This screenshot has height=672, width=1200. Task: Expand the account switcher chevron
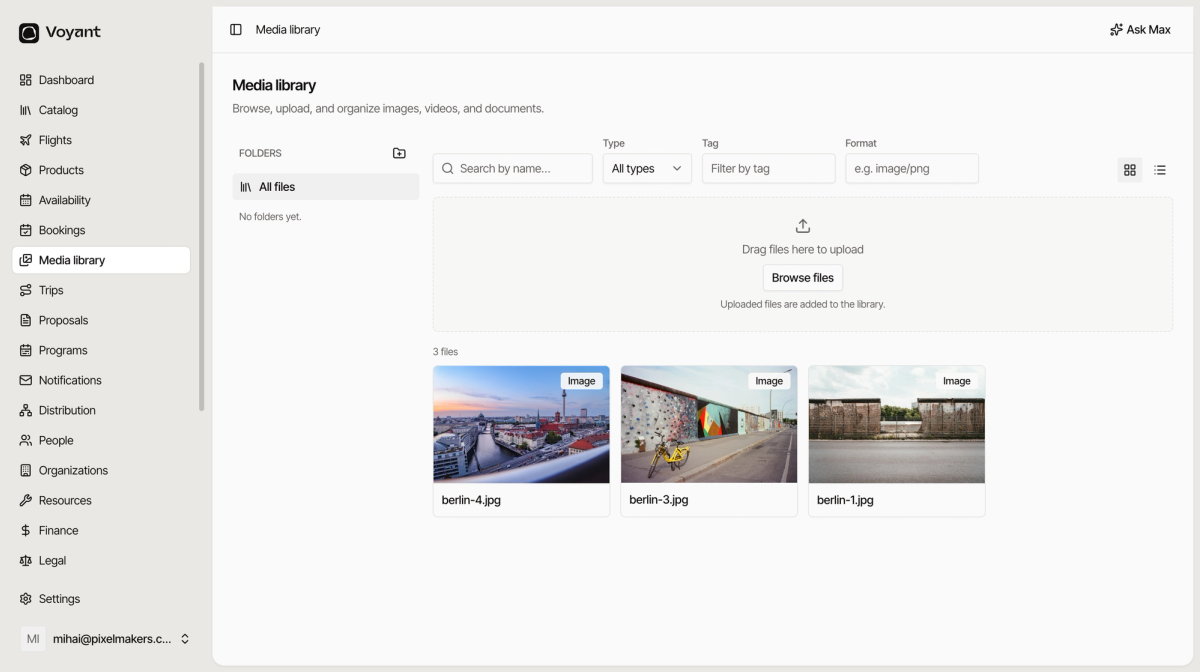[185, 639]
